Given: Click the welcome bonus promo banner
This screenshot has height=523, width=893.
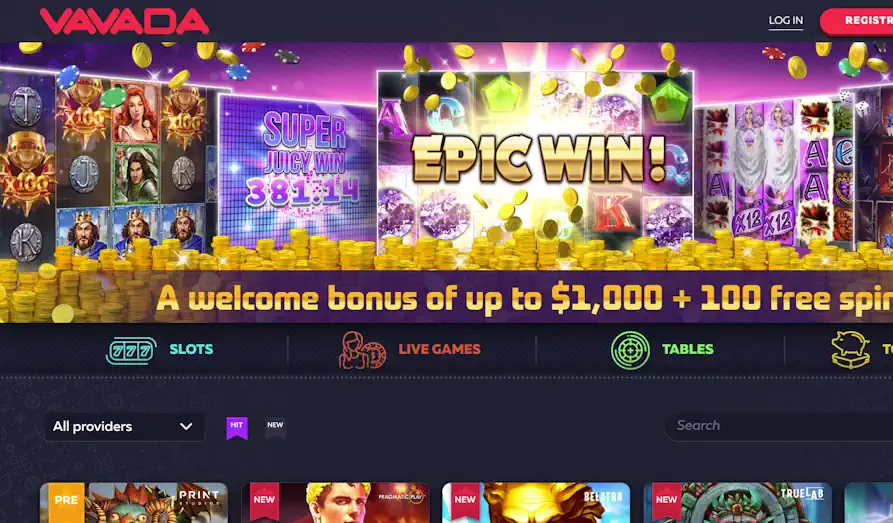Looking at the screenshot, I should (x=446, y=182).
